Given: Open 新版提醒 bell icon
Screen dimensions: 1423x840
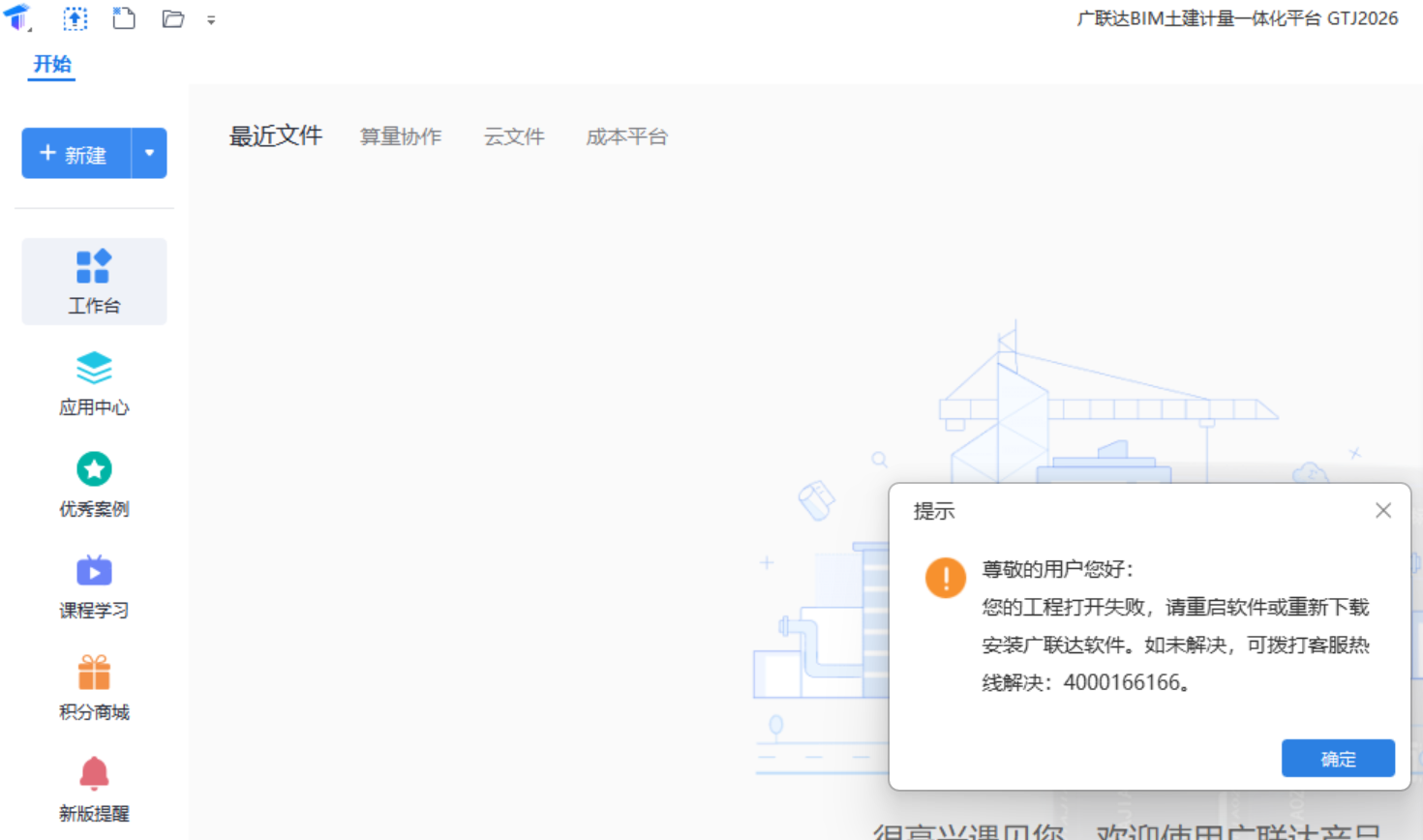Looking at the screenshot, I should [94, 774].
